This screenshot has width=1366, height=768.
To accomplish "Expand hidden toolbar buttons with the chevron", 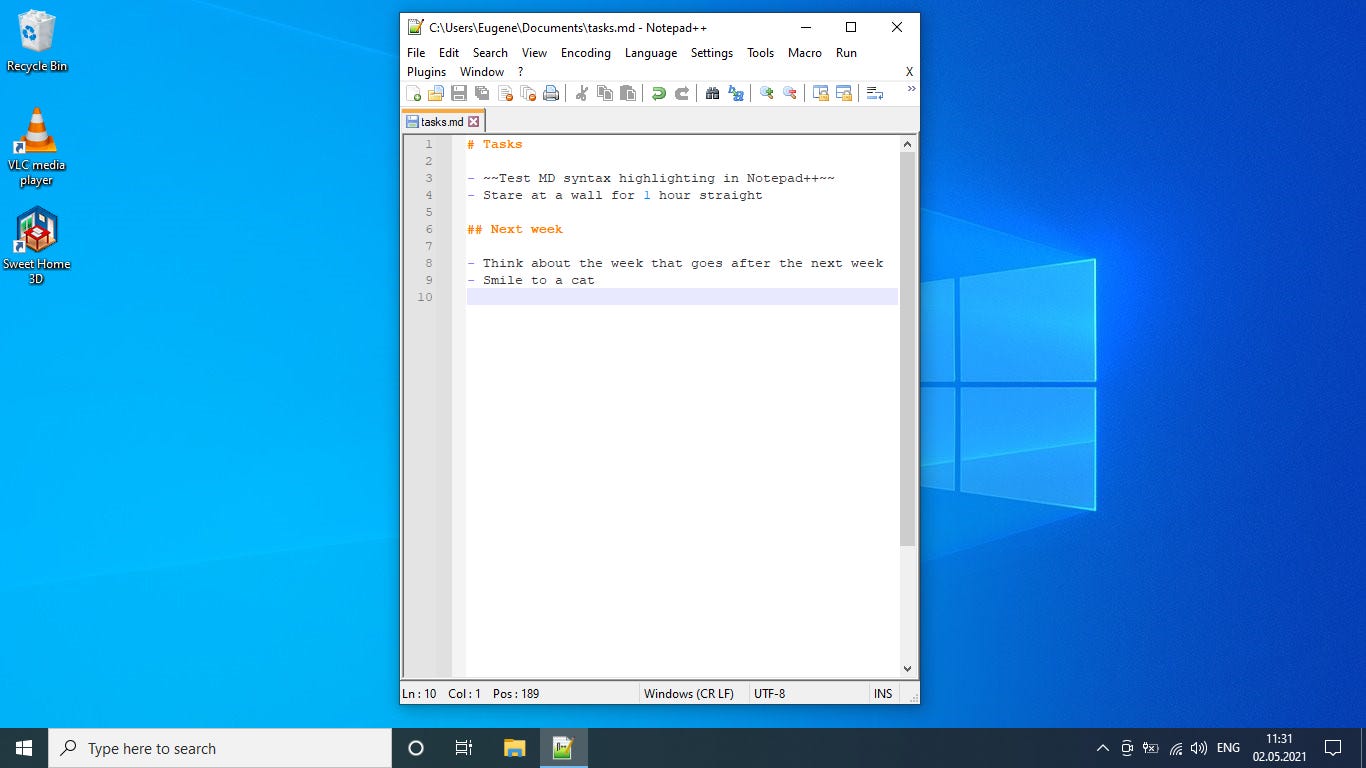I will click(x=911, y=90).
